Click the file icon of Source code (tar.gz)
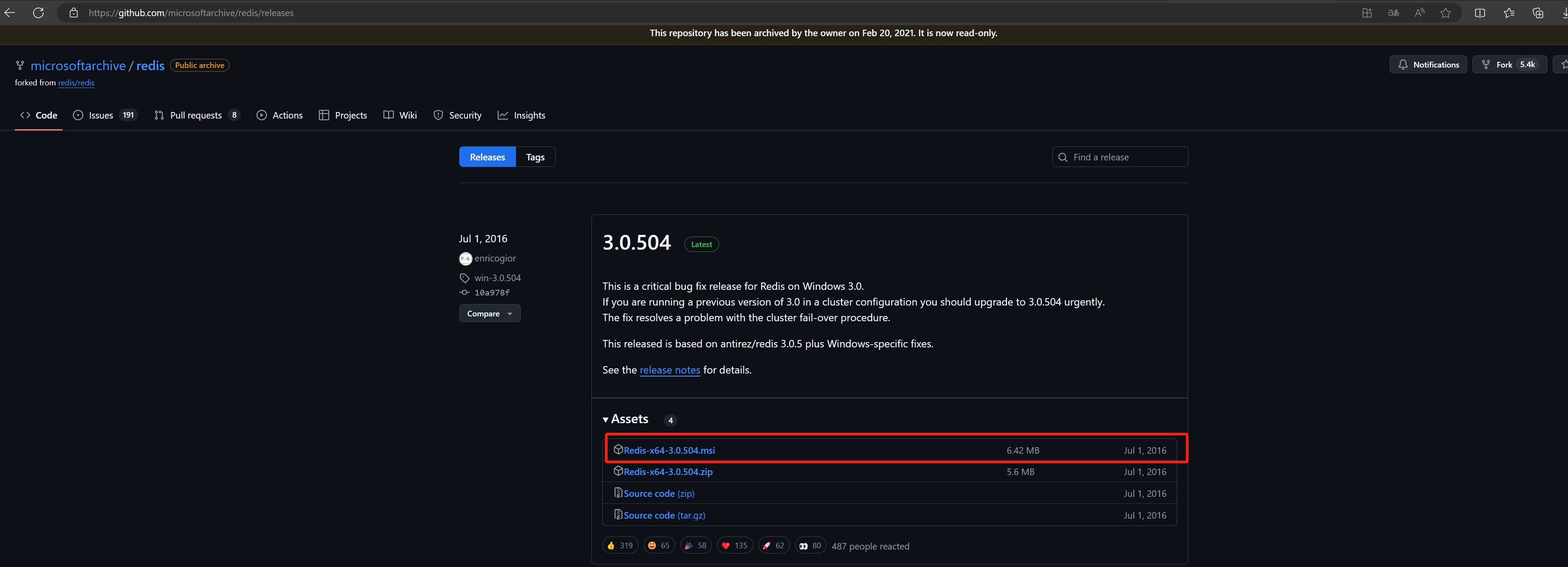Screen dimensions: 1568x567 618,515
